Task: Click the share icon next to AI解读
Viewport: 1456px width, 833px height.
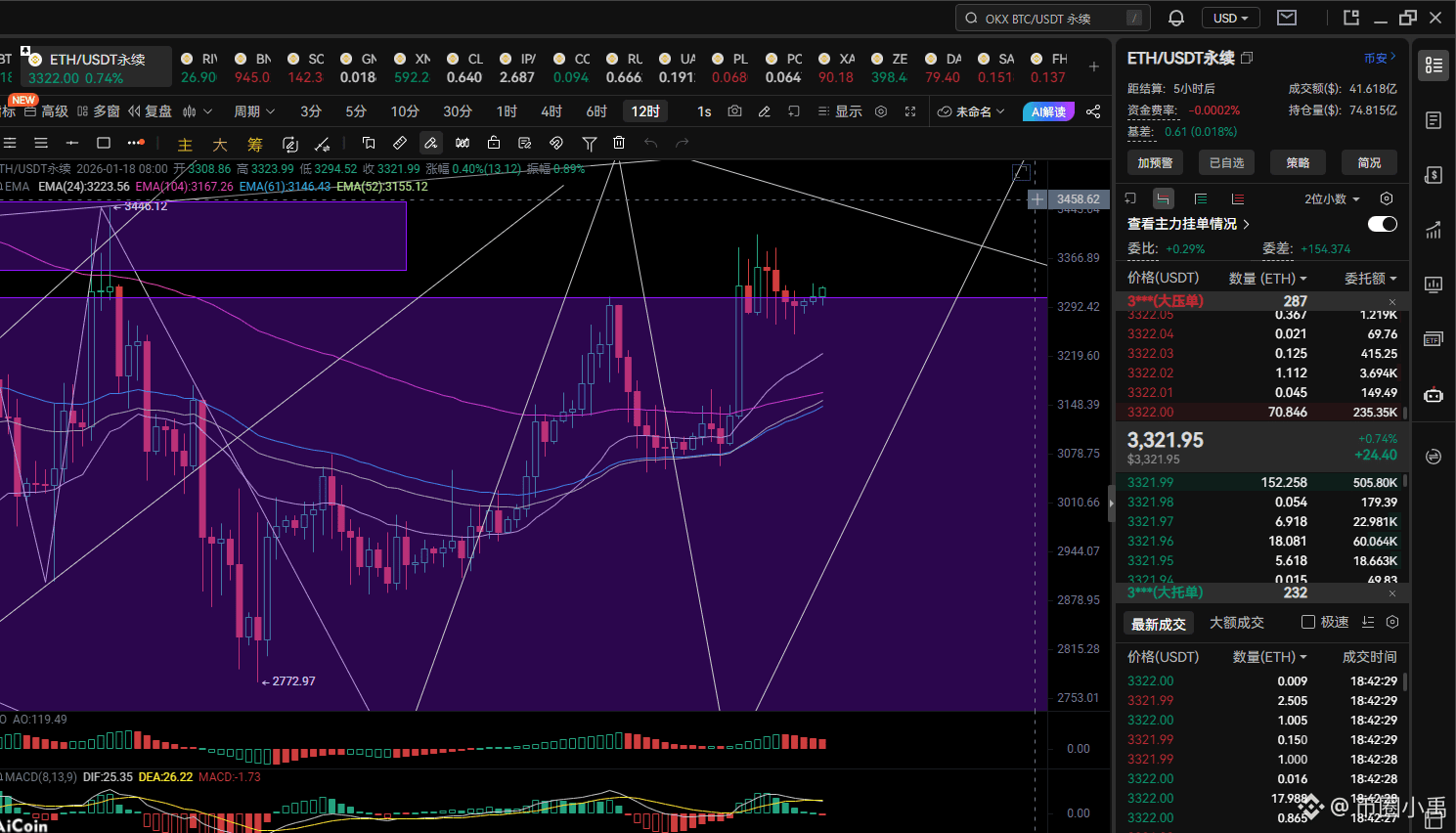Action: click(1093, 111)
